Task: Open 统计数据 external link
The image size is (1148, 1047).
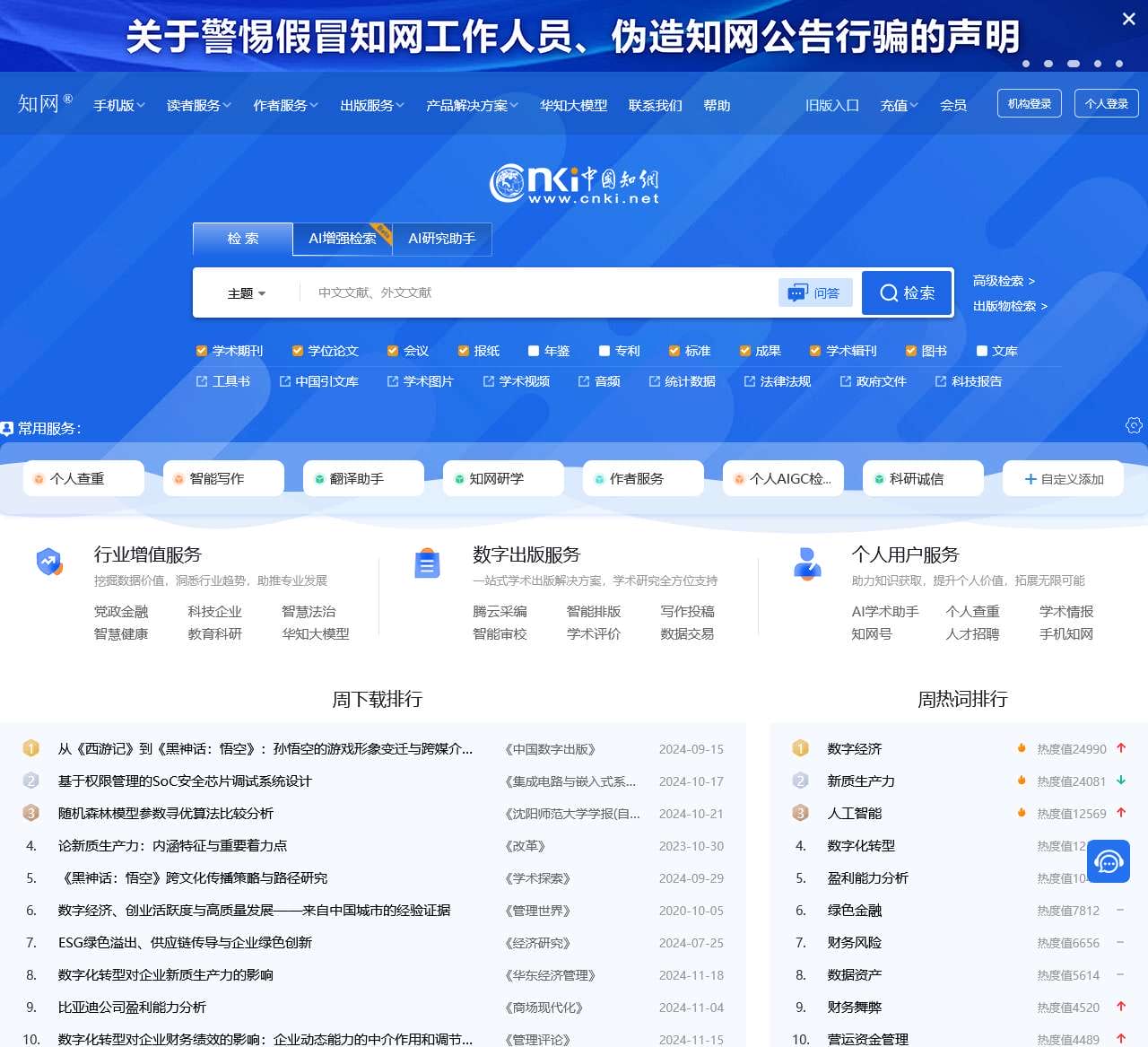Action: coord(682,381)
